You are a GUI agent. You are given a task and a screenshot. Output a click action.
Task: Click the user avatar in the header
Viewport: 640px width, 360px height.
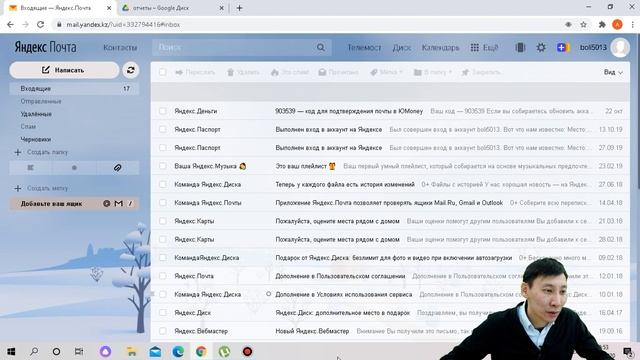(x=620, y=48)
